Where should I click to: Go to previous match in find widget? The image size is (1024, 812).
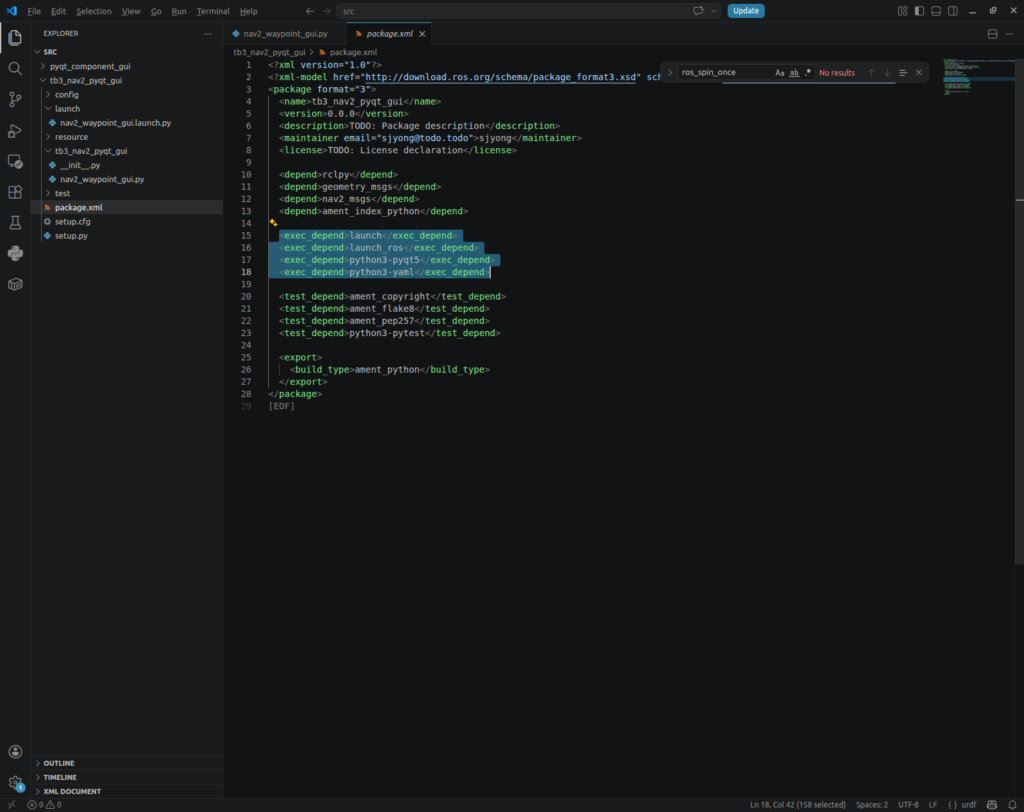(871, 73)
